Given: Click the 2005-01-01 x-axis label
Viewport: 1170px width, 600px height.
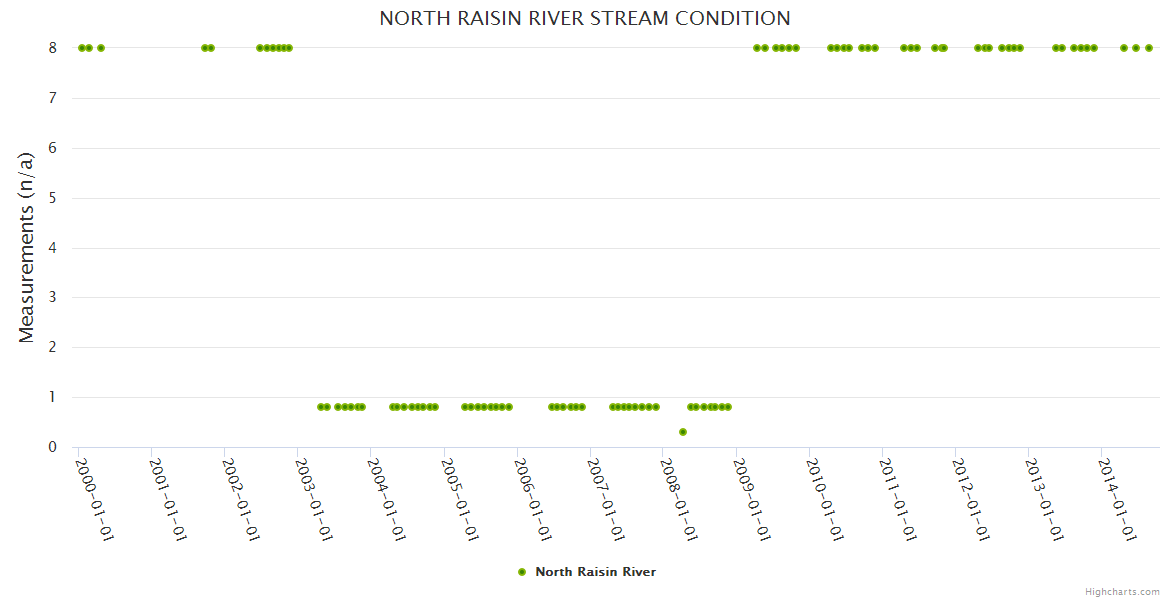Looking at the screenshot, I should pos(461,498).
